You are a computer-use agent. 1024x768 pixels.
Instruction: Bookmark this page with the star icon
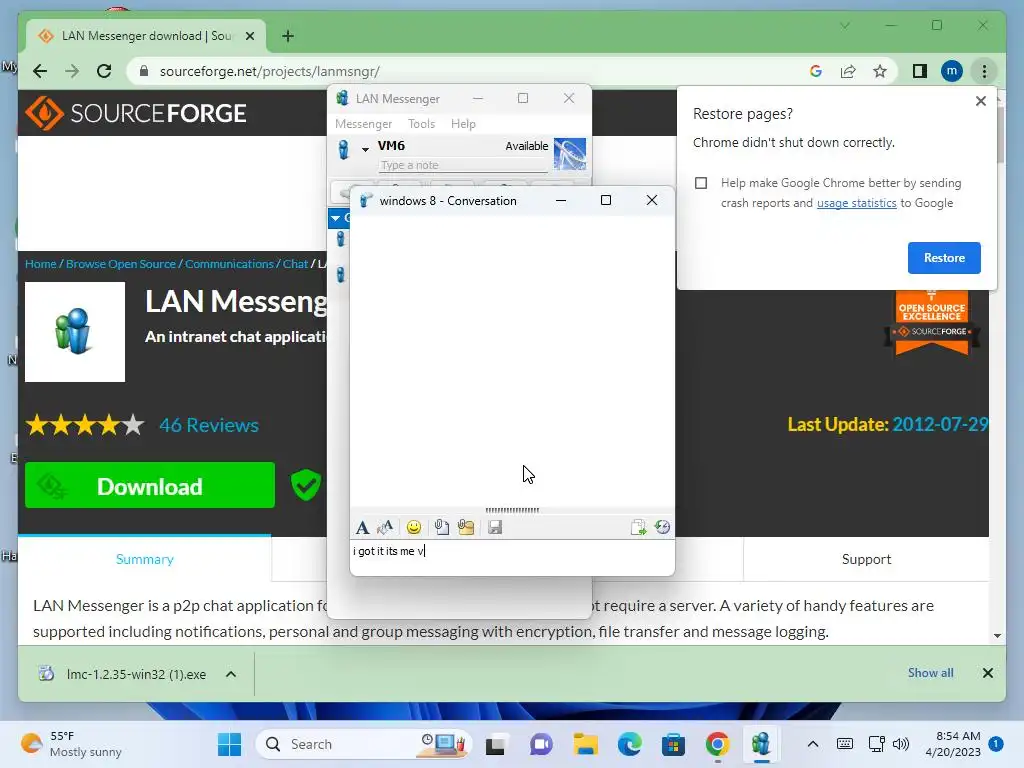point(880,71)
